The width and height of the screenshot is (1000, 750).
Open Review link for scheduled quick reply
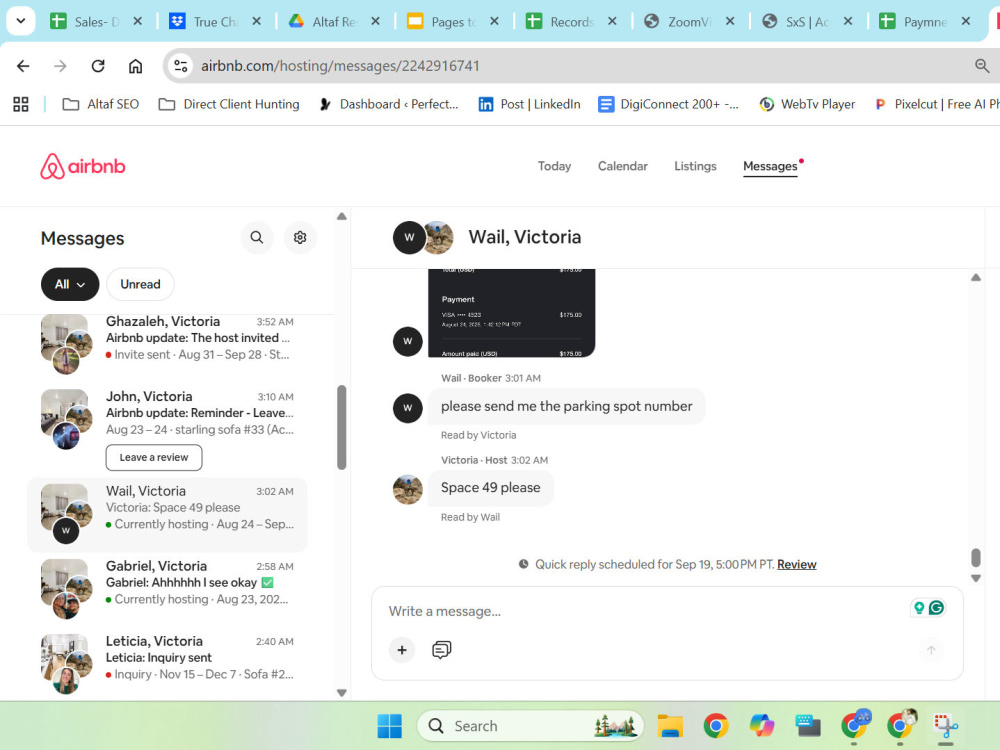click(797, 564)
